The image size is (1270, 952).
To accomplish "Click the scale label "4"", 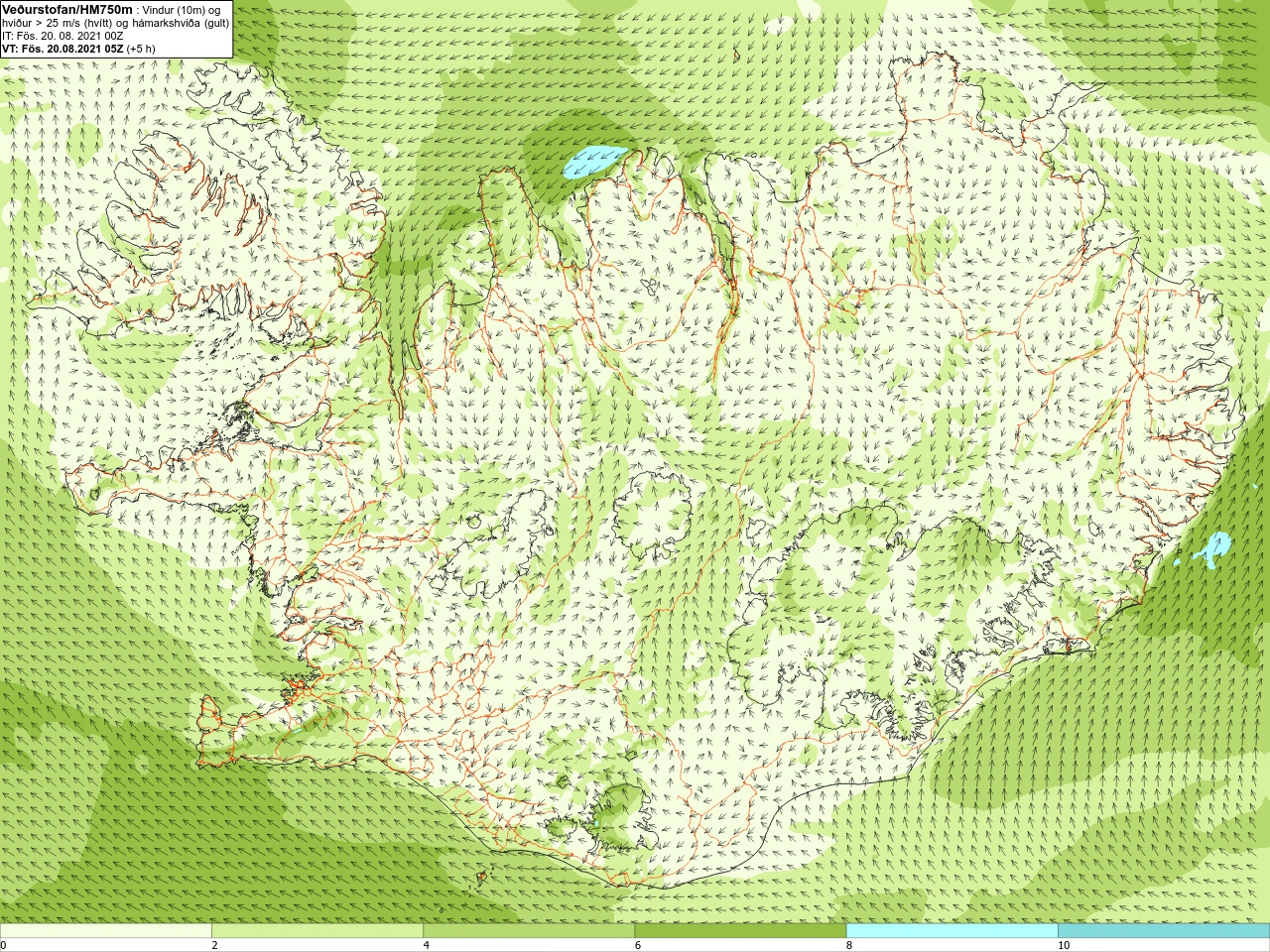I will (426, 945).
